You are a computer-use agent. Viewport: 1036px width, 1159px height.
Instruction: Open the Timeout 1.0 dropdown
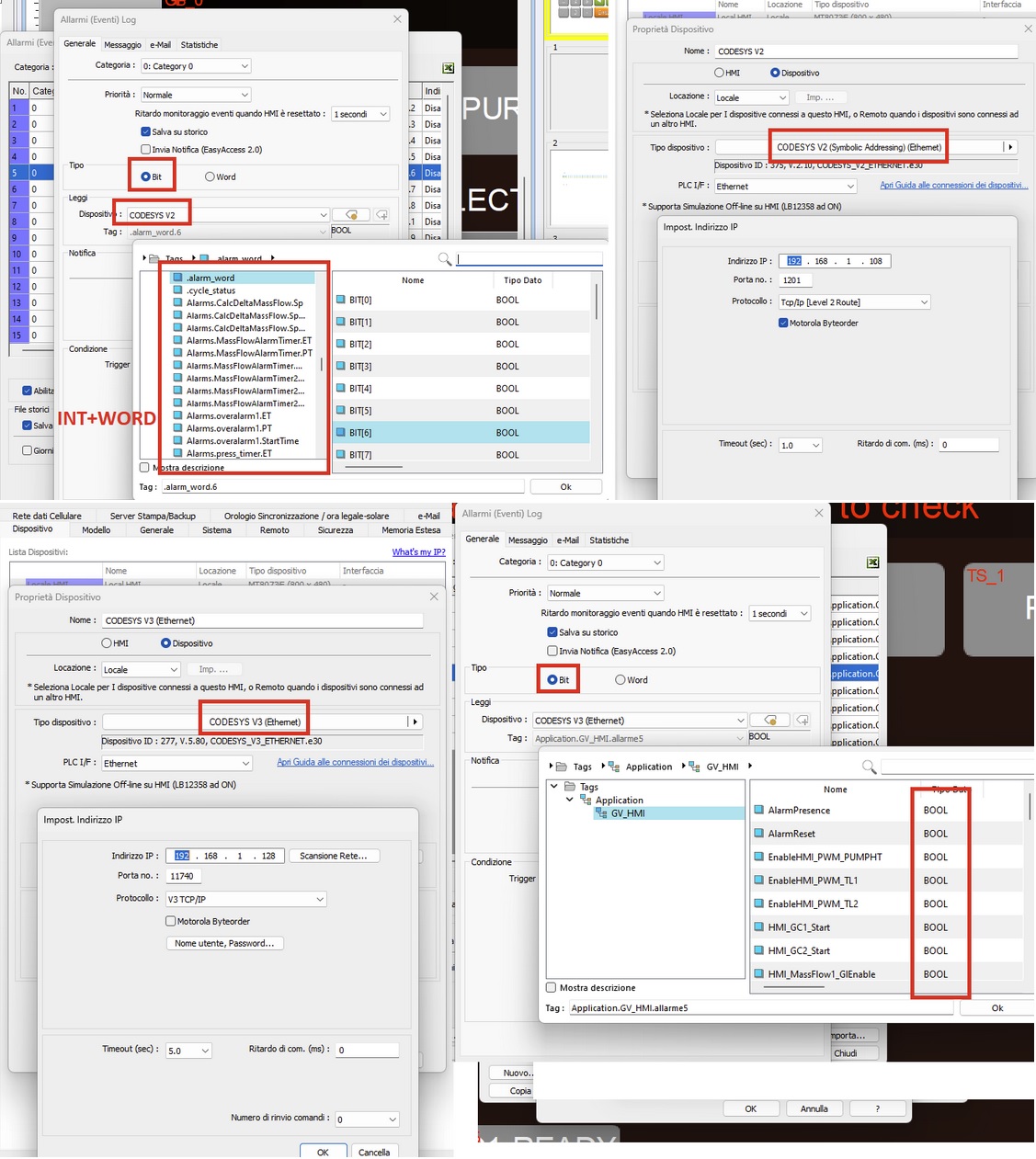click(800, 445)
